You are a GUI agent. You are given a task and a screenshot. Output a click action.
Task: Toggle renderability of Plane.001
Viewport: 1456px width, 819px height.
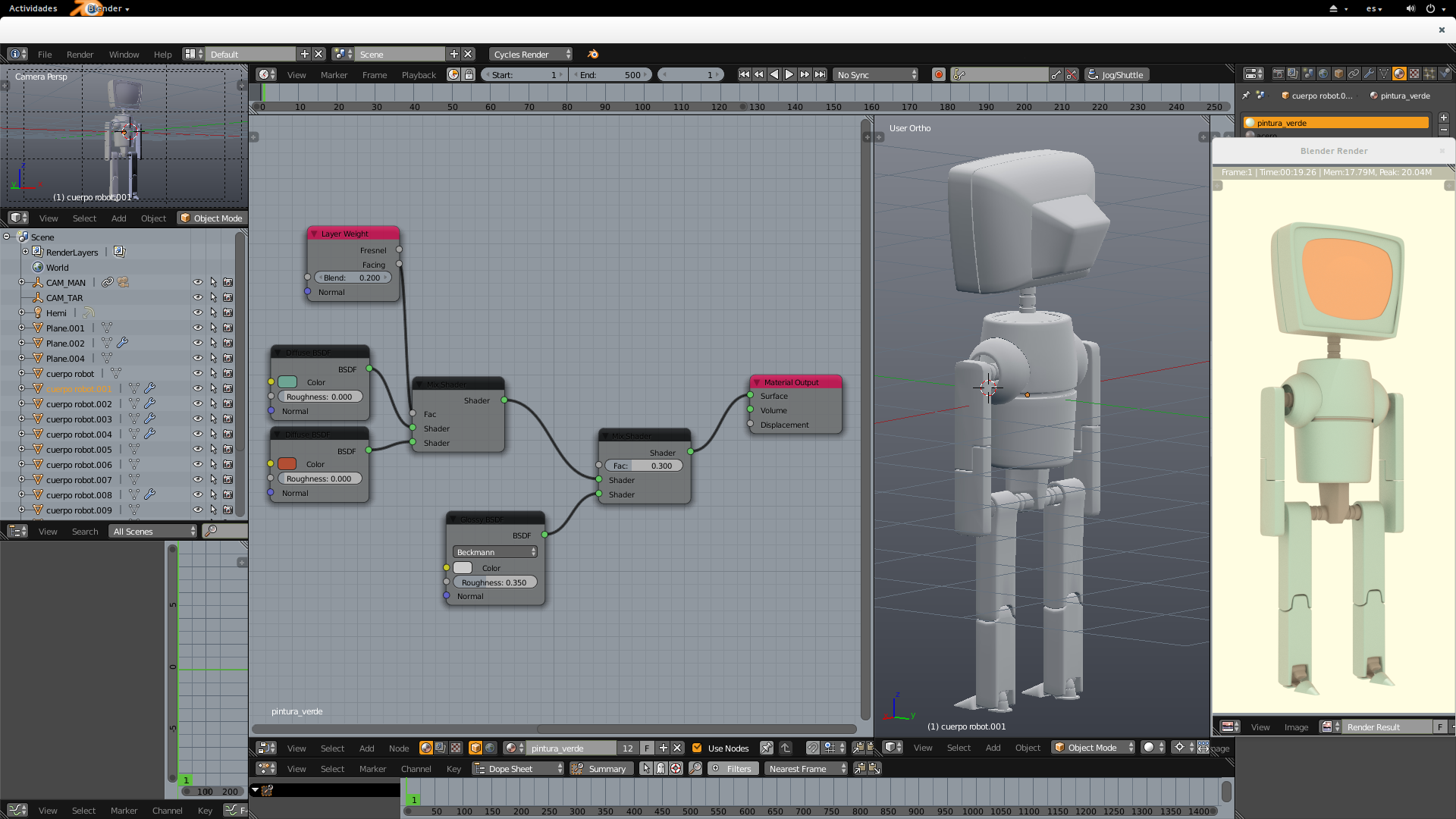click(227, 328)
